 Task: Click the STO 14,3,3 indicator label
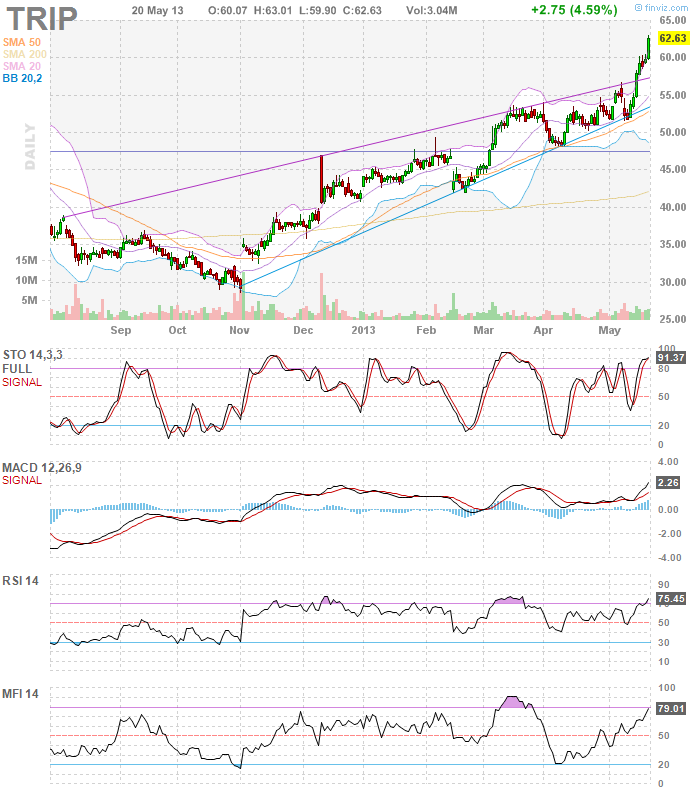pyautogui.click(x=32, y=353)
